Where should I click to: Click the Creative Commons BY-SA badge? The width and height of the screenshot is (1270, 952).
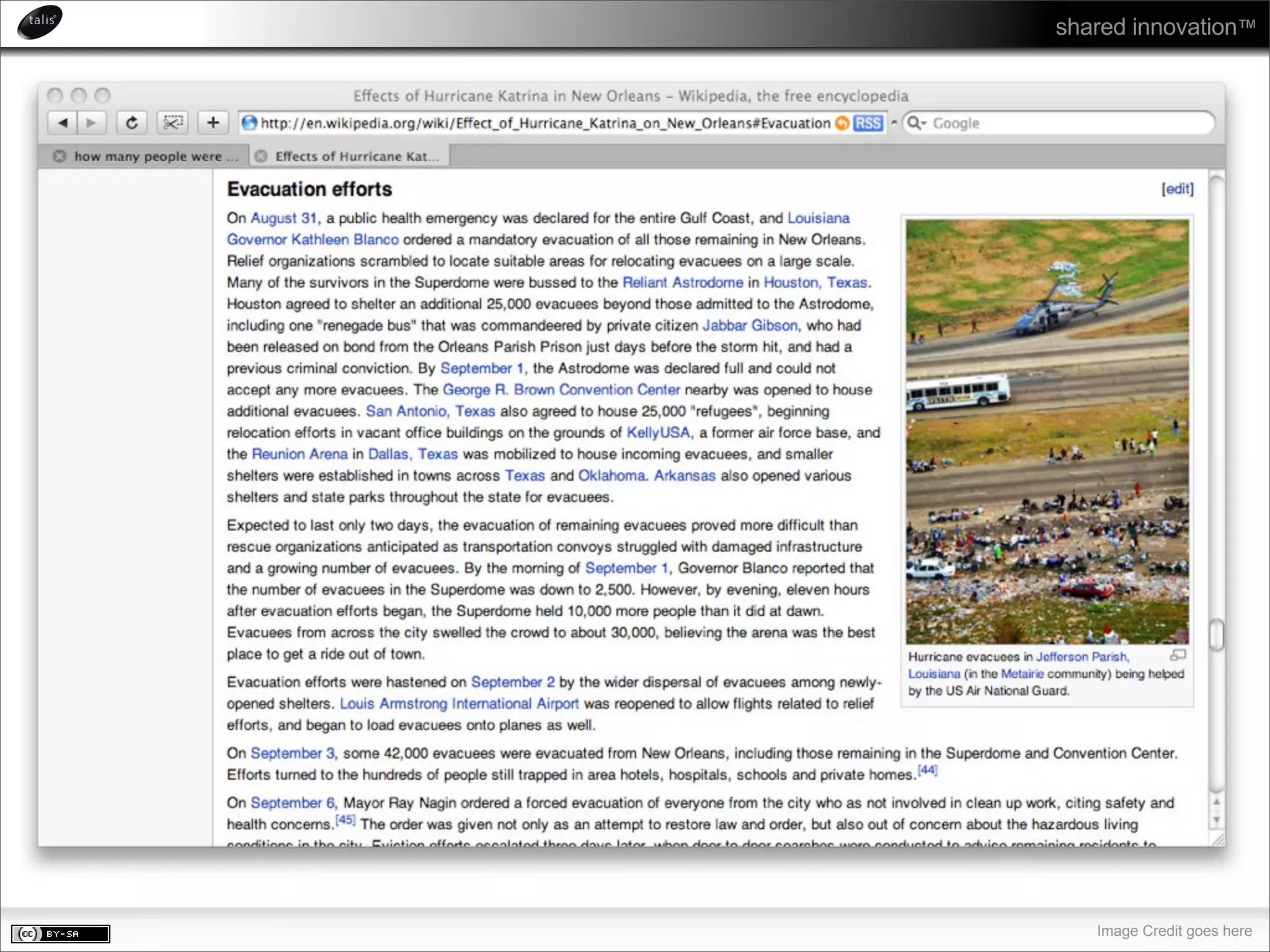[x=61, y=933]
